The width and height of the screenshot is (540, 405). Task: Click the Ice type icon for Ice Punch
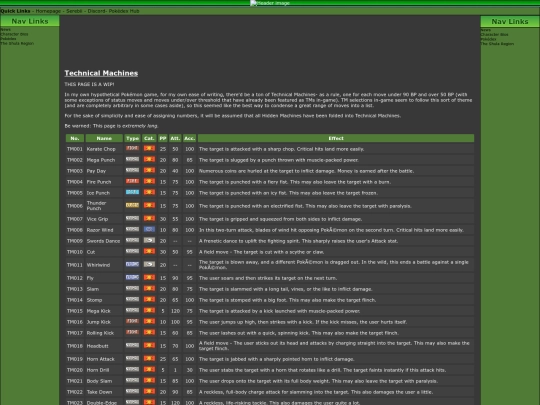coord(132,192)
